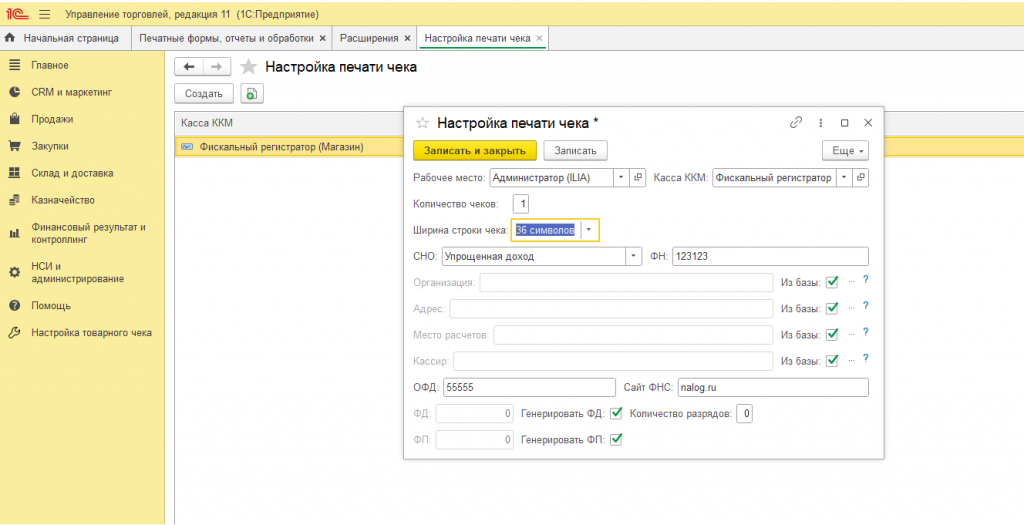Click the ОФД input field
The height and width of the screenshot is (525, 1024).
pos(529,387)
